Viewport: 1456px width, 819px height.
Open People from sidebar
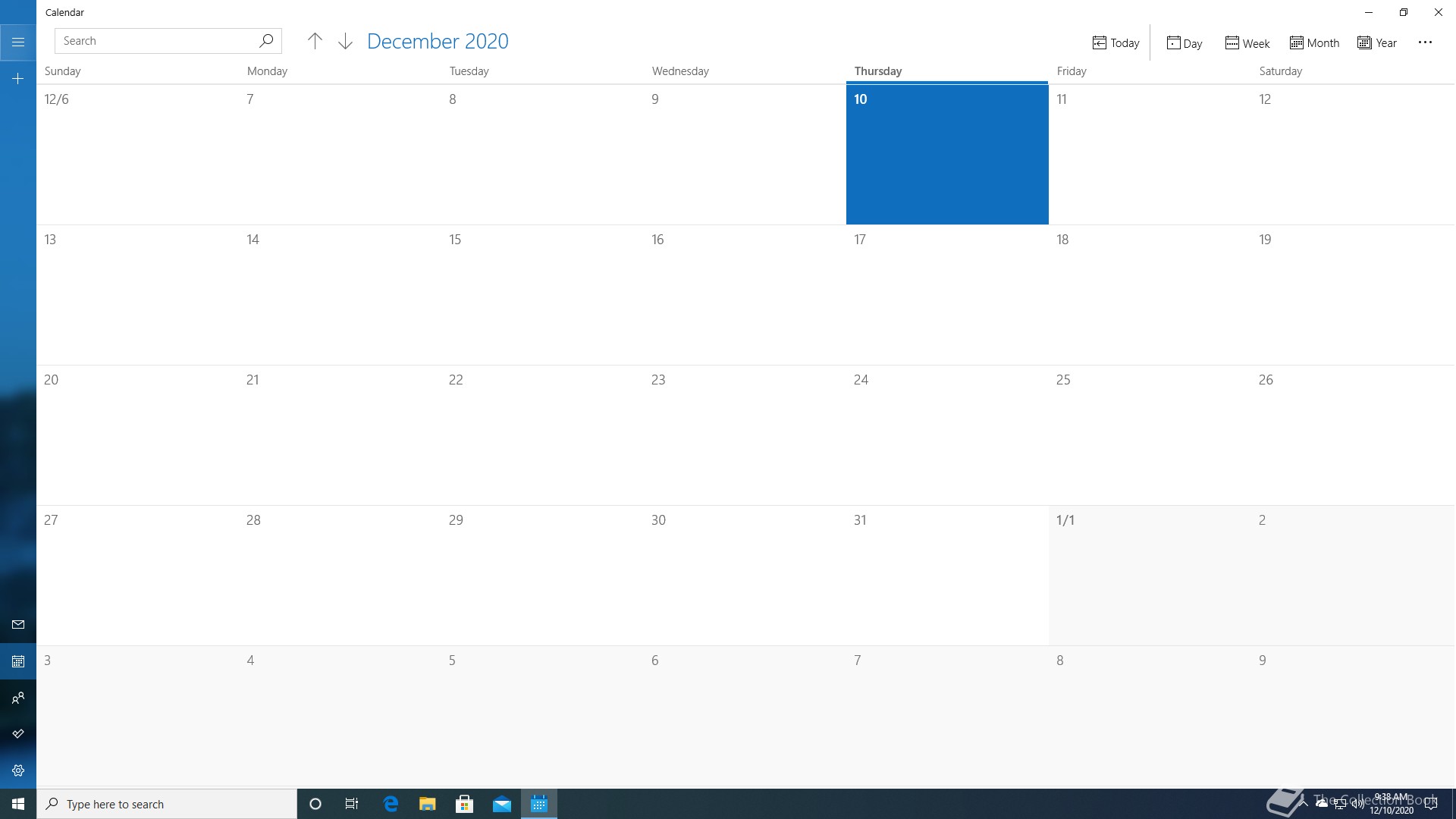click(x=18, y=698)
